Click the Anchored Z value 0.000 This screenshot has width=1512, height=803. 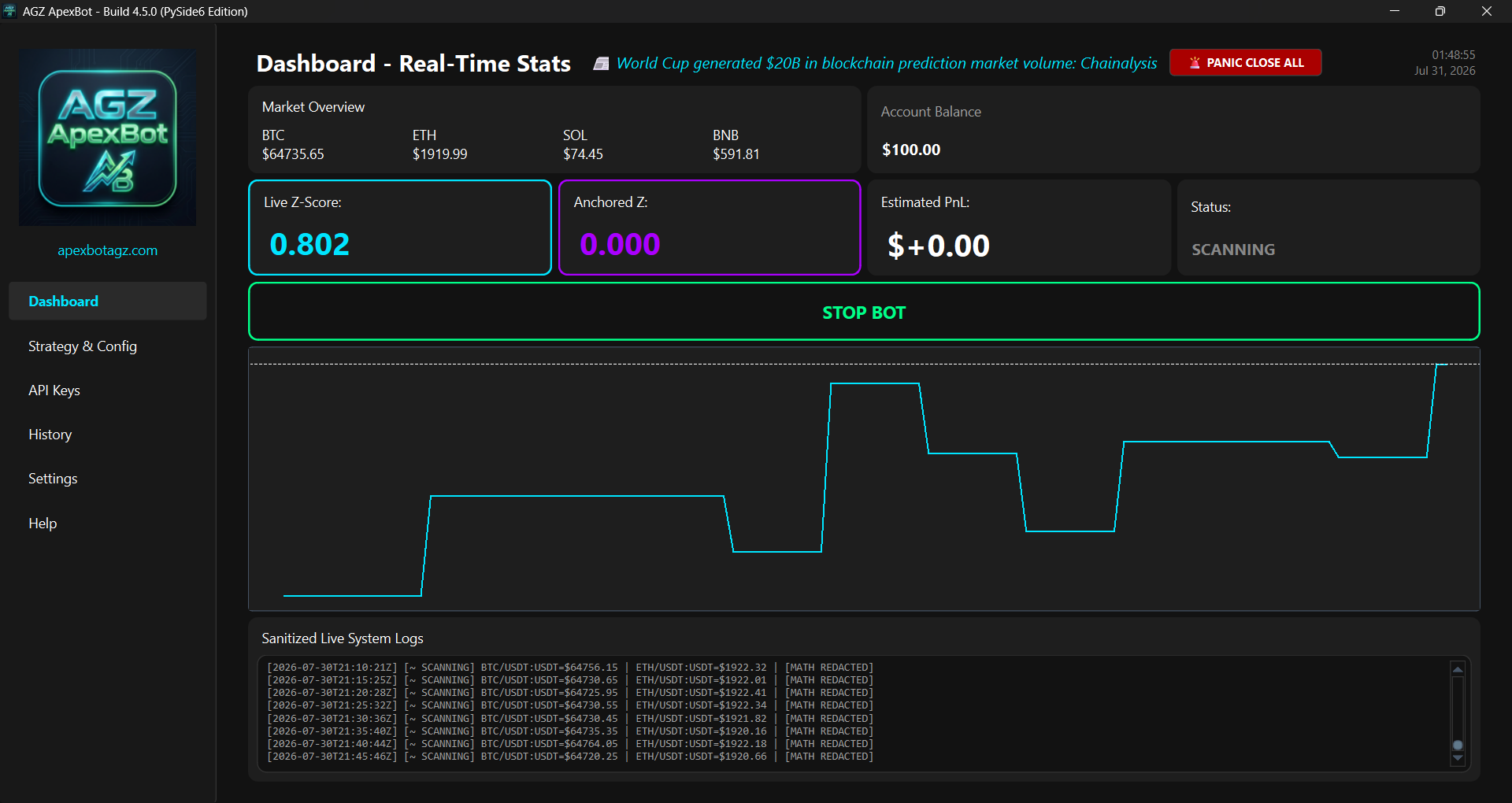click(620, 245)
